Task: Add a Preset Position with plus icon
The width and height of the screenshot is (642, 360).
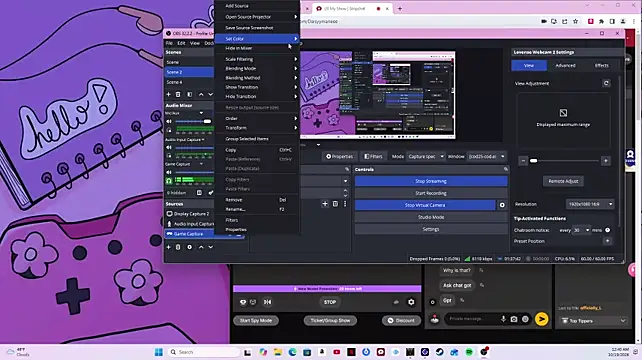Action: click(607, 241)
